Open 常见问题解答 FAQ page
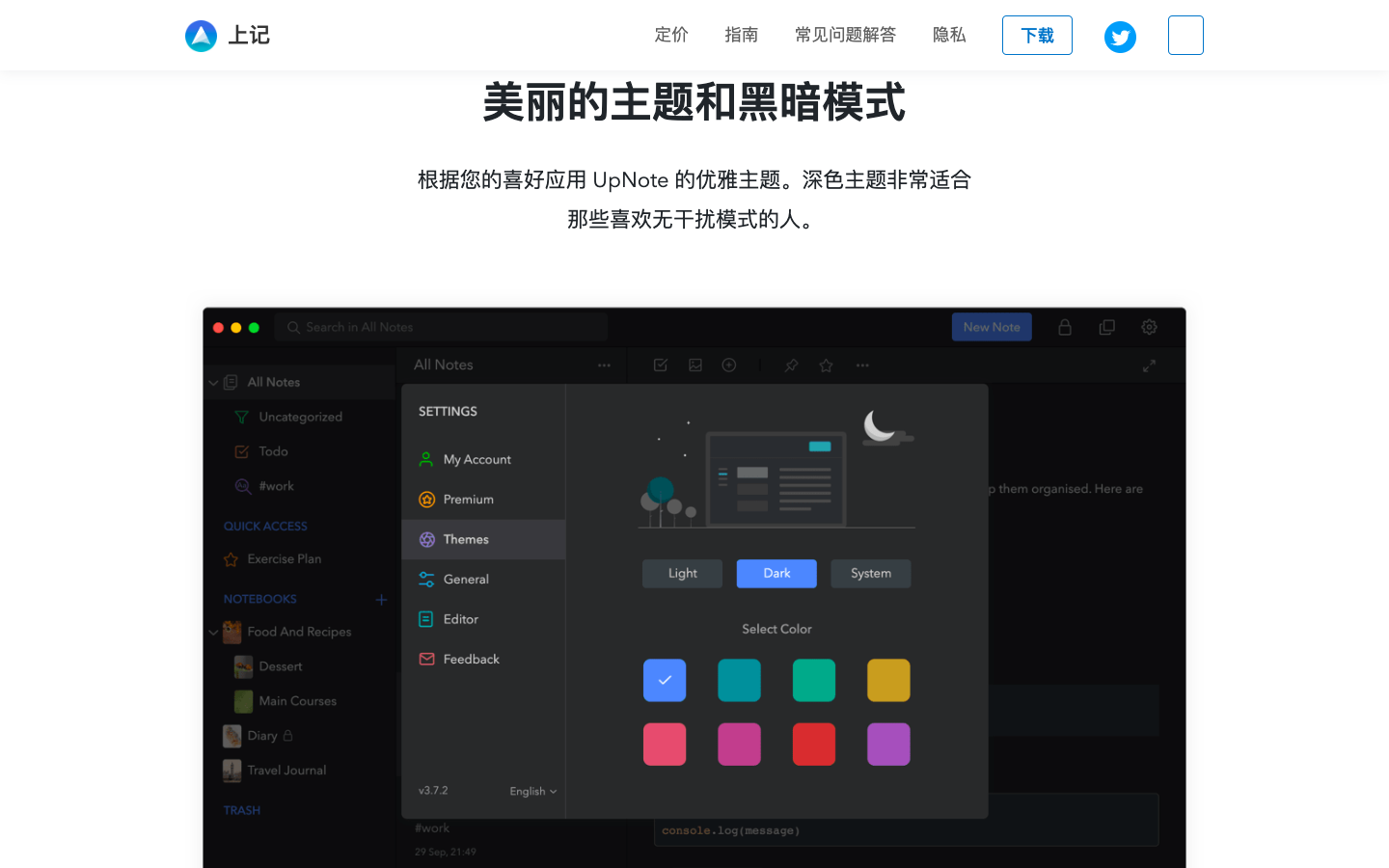1389x868 pixels. tap(846, 35)
